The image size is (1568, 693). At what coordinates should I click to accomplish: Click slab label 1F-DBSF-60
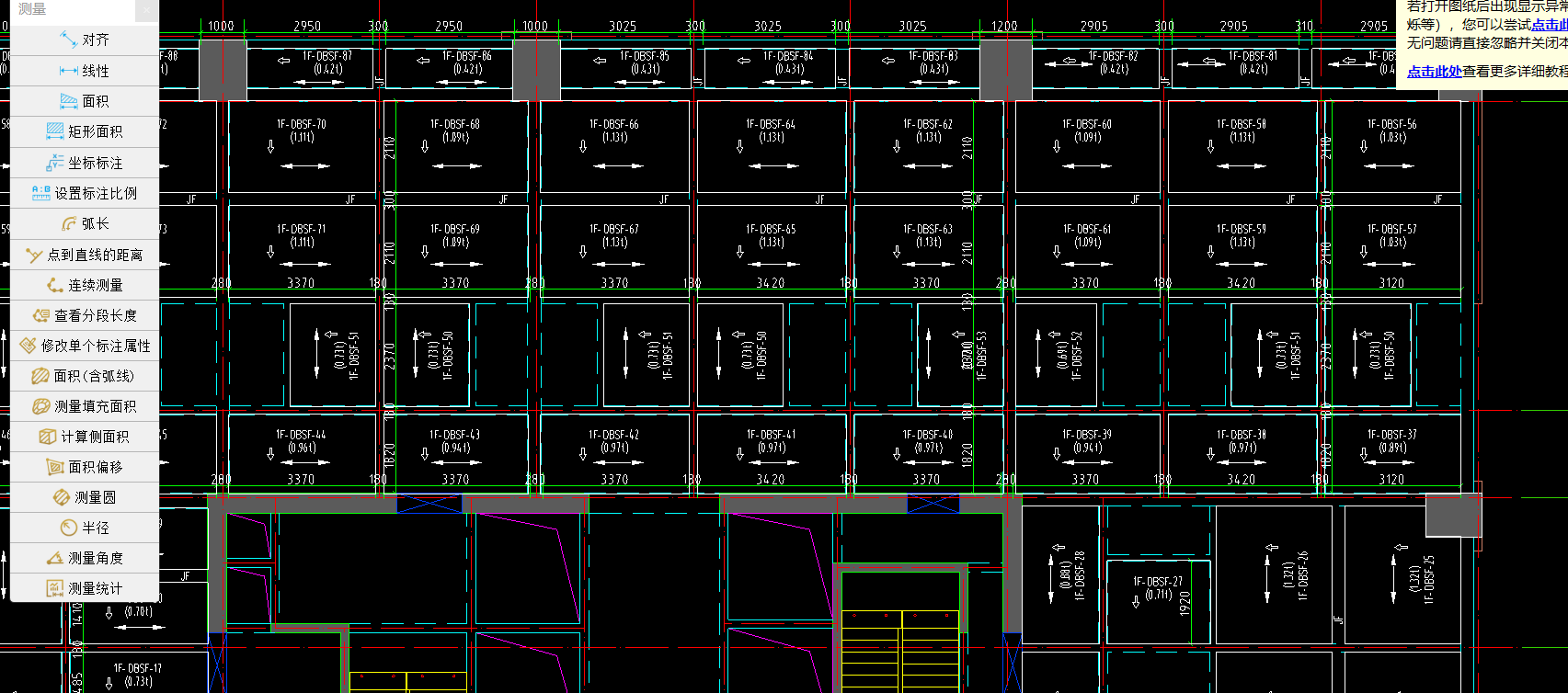1087,124
